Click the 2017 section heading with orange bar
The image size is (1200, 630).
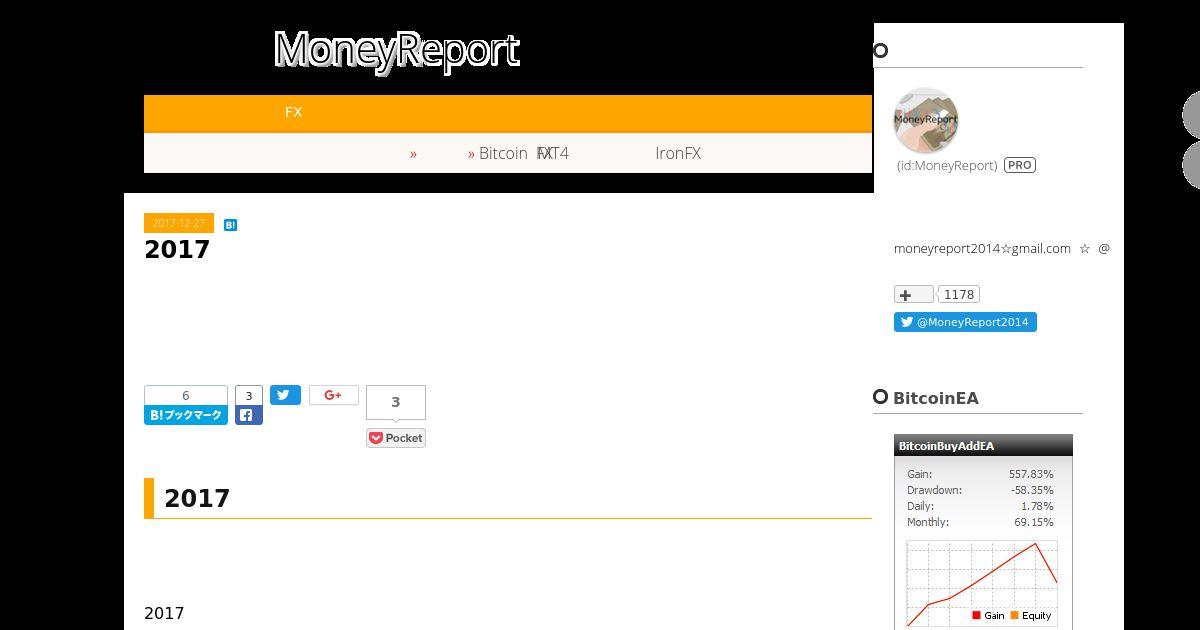pos(508,498)
